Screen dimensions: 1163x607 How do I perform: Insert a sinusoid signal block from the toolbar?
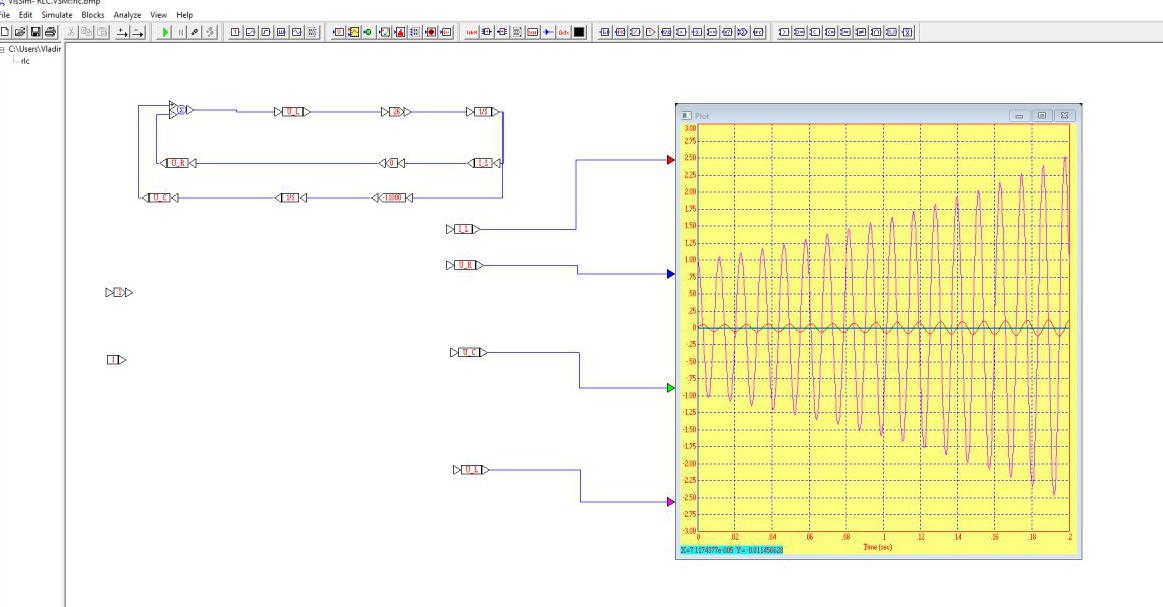click(297, 32)
